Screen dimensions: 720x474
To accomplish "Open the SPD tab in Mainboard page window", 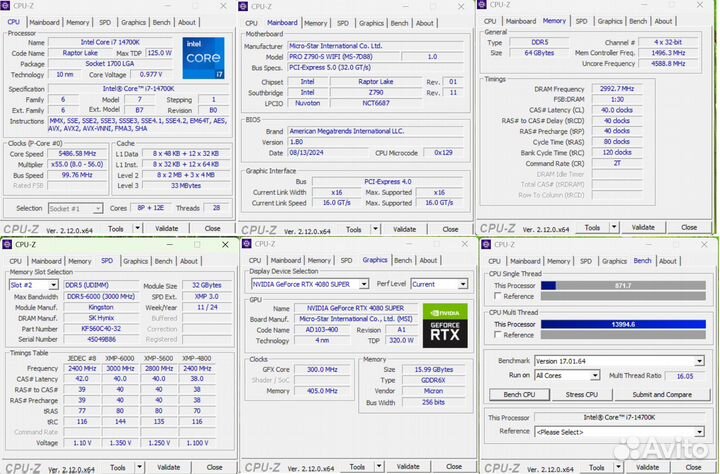I will point(343,23).
